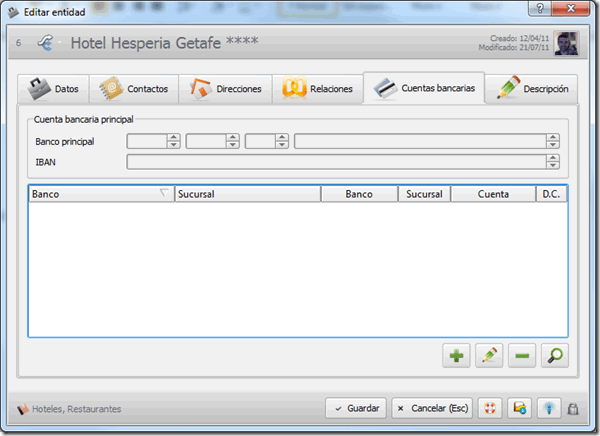Switch to the Contactos tab
Viewport: 600px width, 436px height.
tap(134, 89)
